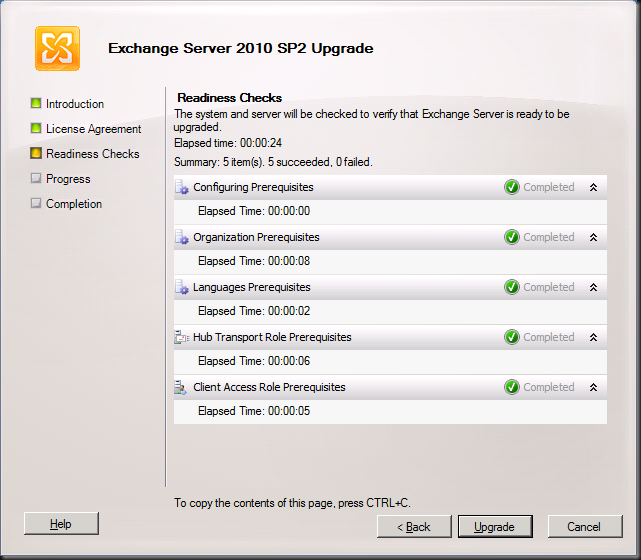Screen dimensions: 641x560
Task: Click Completed status of Configuring Prerequisites
Action: (549, 187)
